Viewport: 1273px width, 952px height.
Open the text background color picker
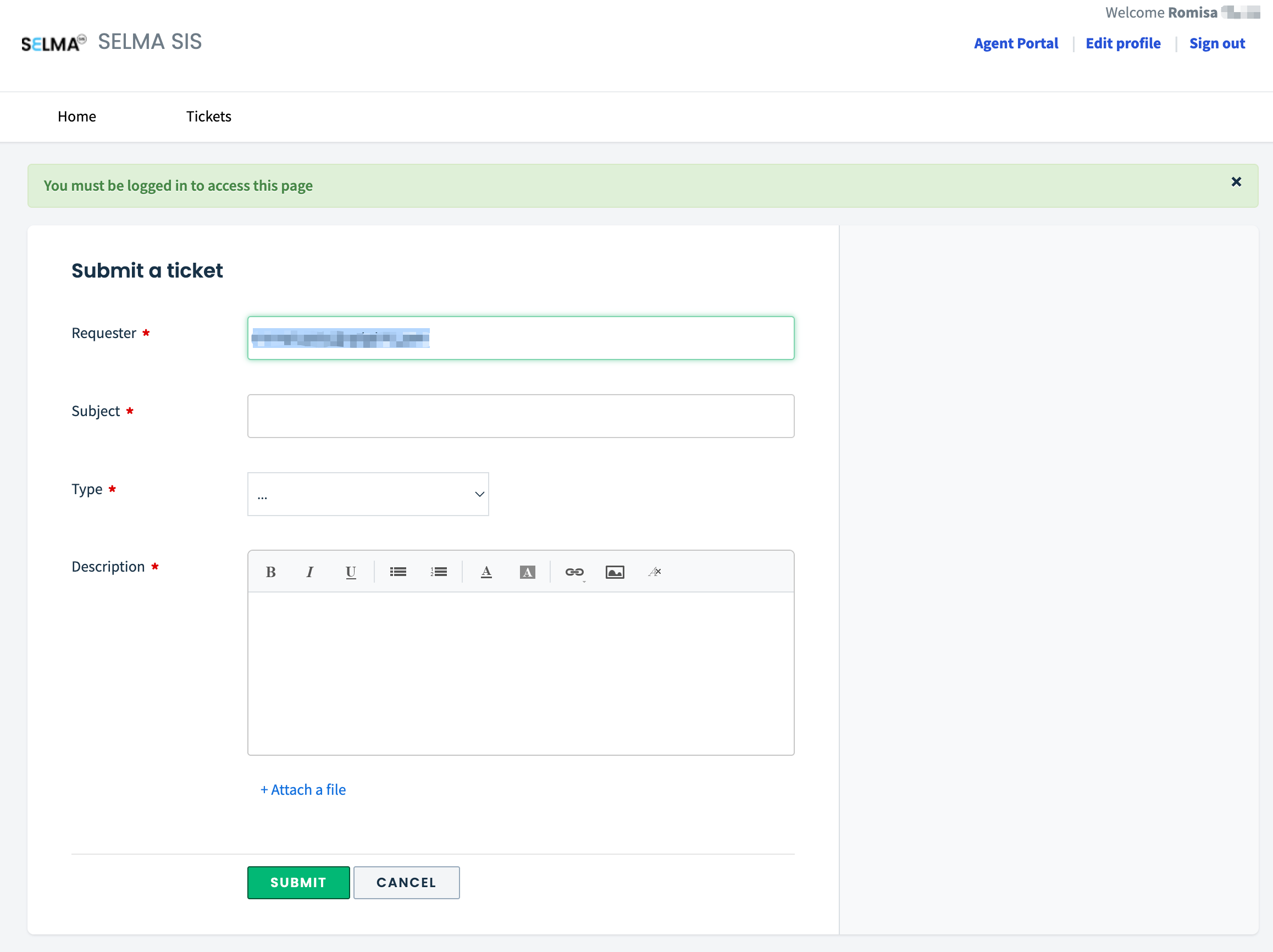527,572
